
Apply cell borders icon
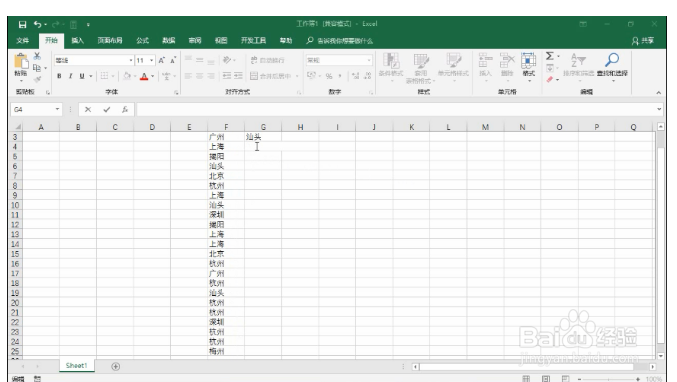[x=104, y=76]
